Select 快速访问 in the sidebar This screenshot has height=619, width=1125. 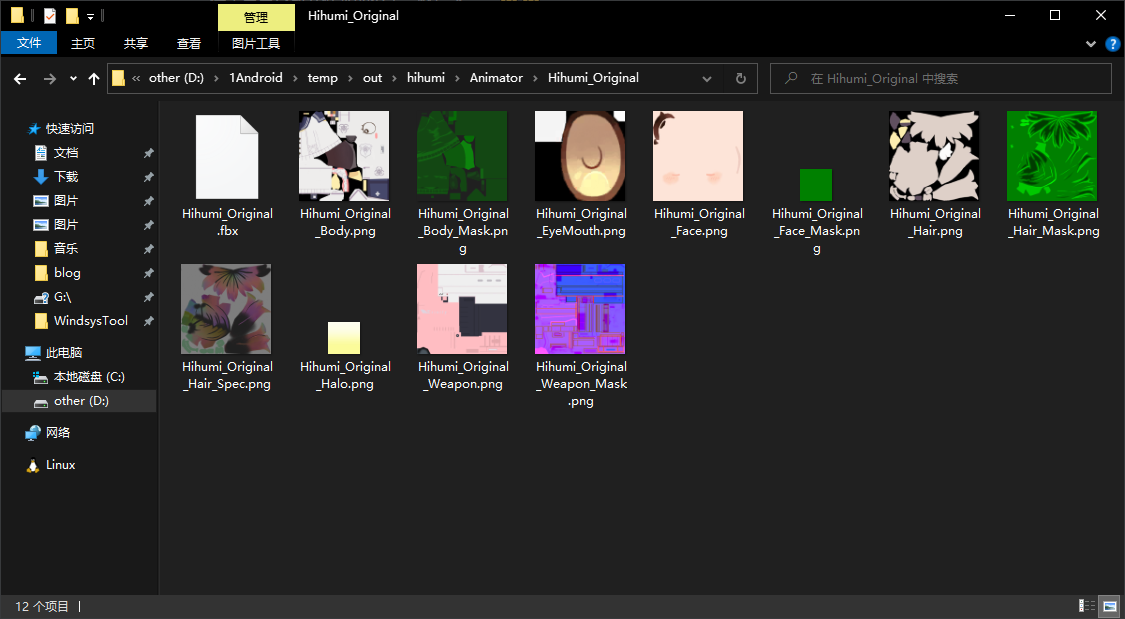tap(70, 129)
